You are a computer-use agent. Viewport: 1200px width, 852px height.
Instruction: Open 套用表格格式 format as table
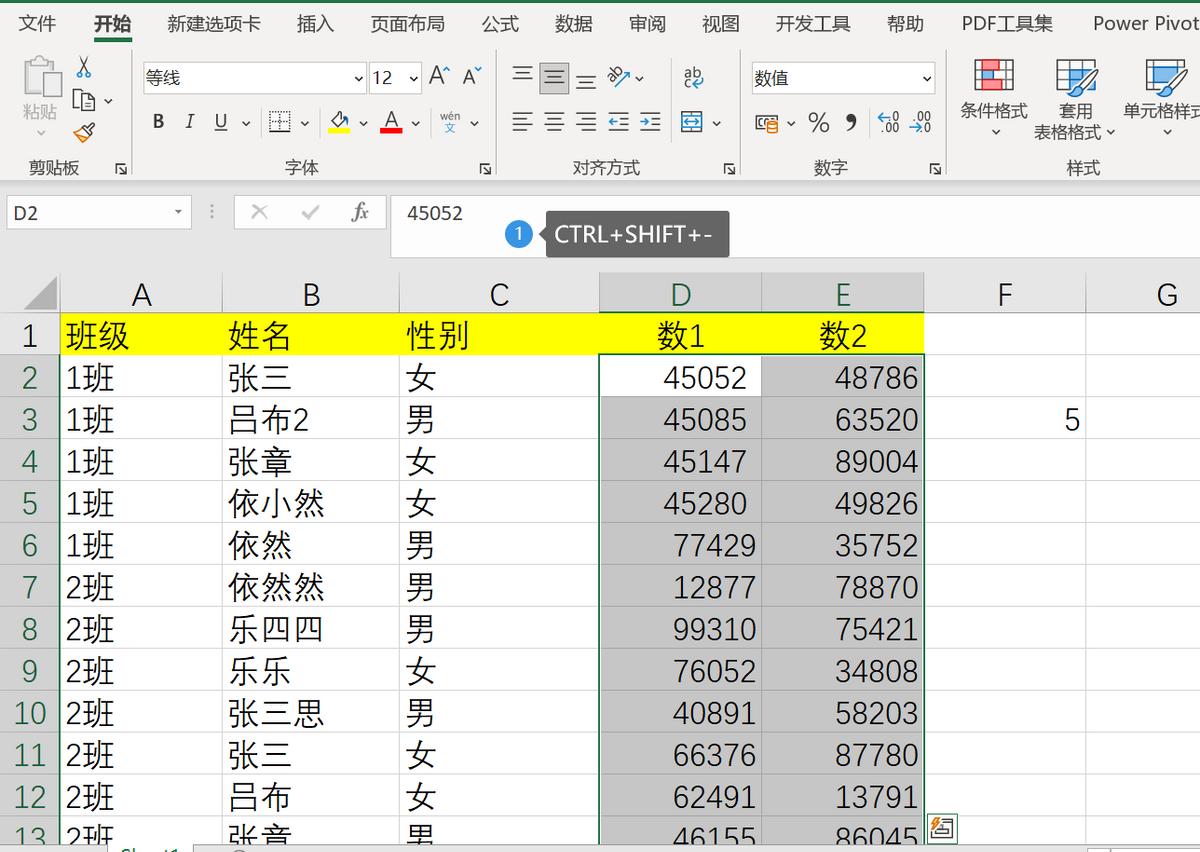point(1074,100)
